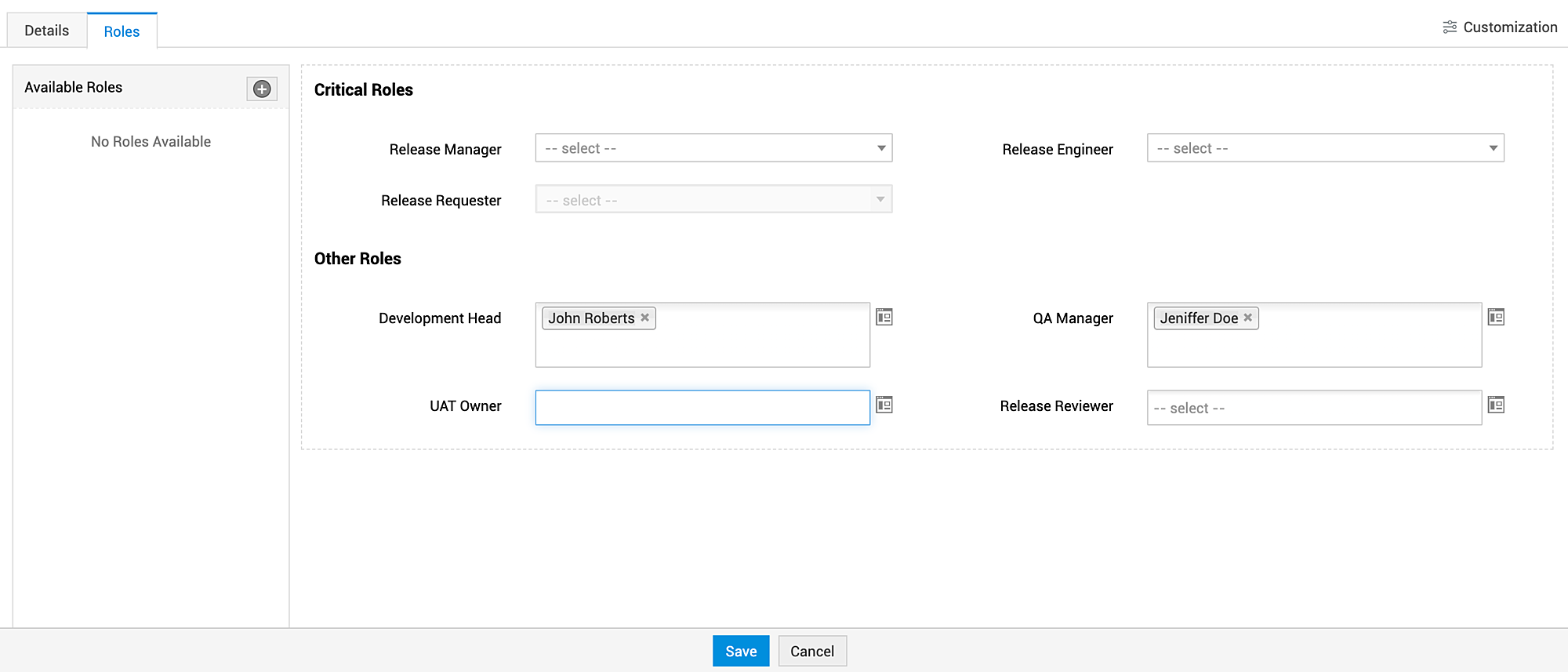Open the Customization link

pyautogui.click(x=1510, y=27)
